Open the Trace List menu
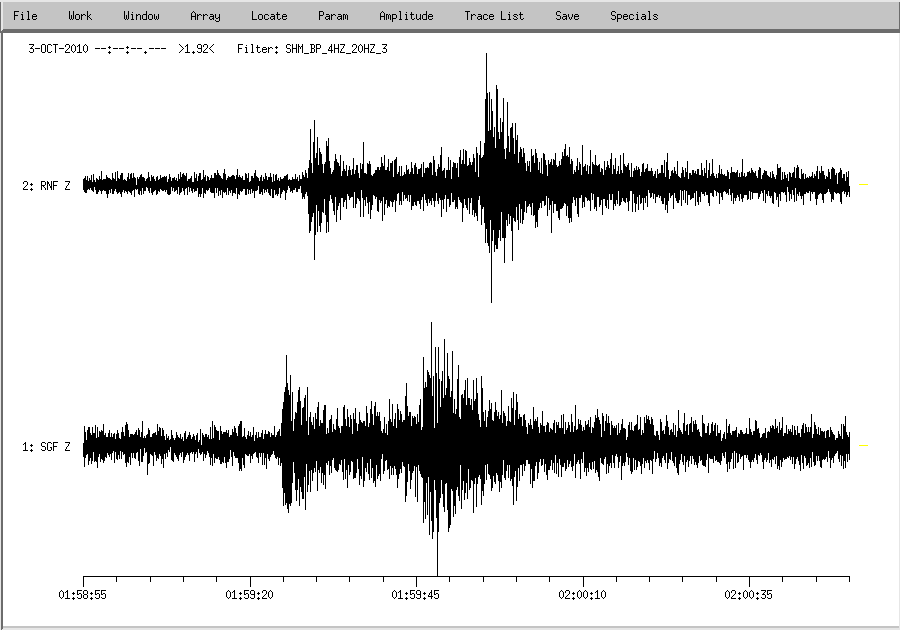The image size is (900, 630). (494, 16)
